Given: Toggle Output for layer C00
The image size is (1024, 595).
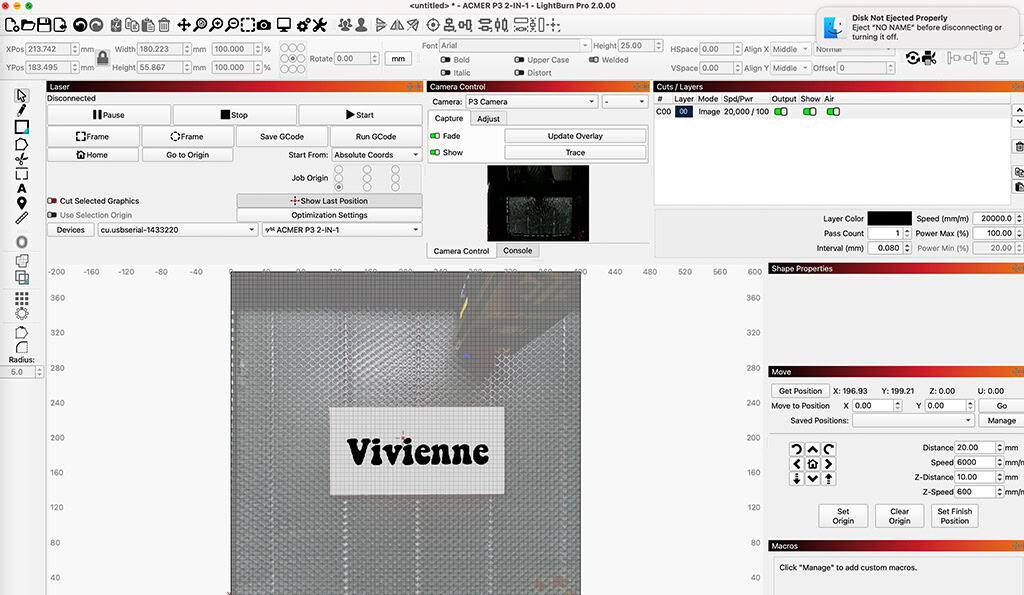Looking at the screenshot, I should click(780, 112).
